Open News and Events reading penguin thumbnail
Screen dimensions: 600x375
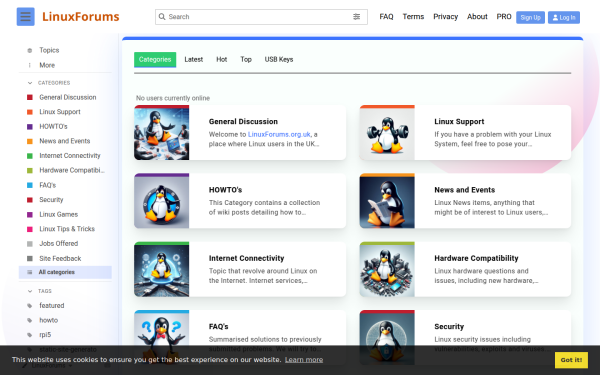[x=387, y=201]
